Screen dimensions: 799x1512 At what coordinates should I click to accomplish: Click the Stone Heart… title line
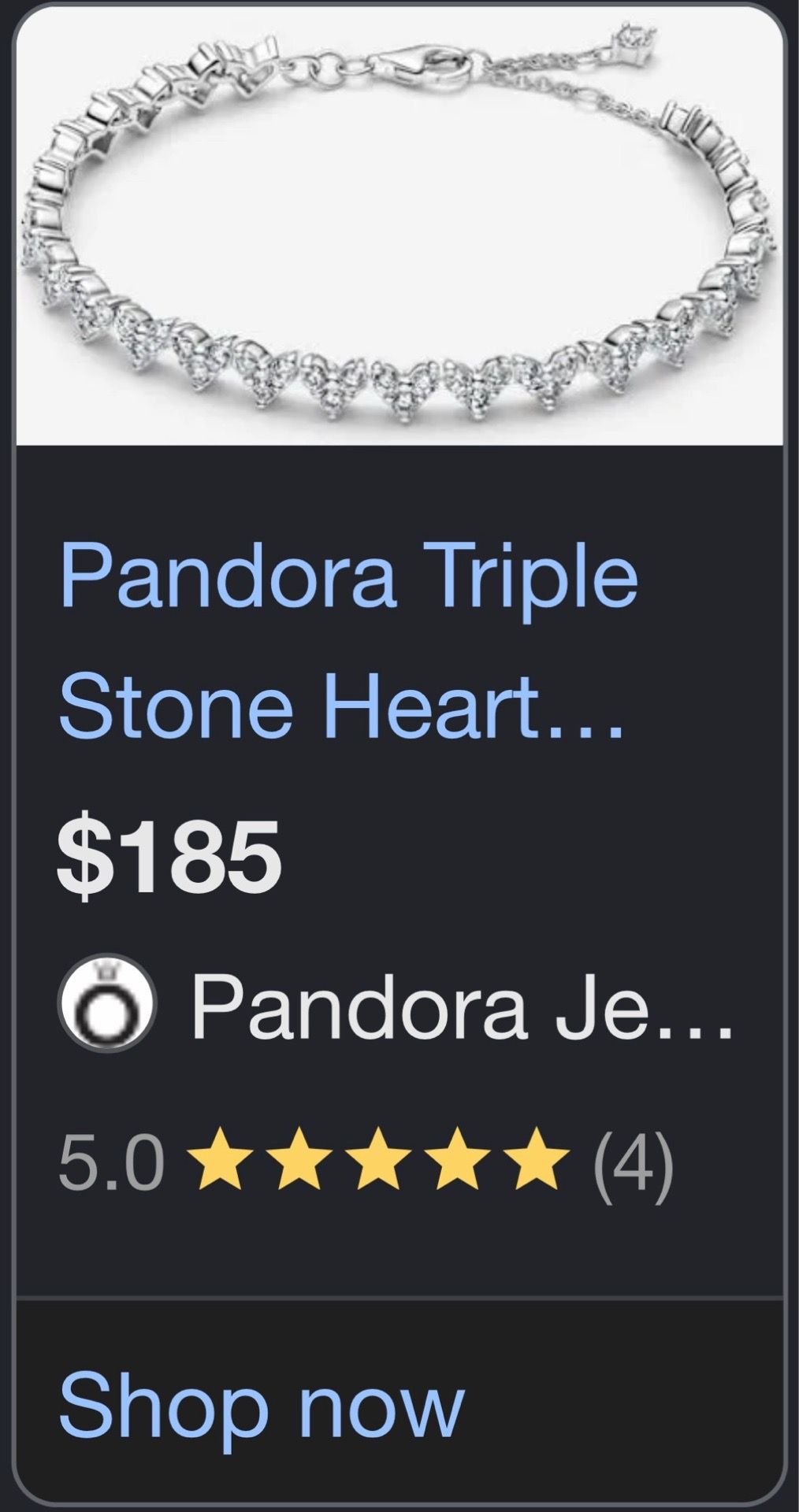pos(342,702)
